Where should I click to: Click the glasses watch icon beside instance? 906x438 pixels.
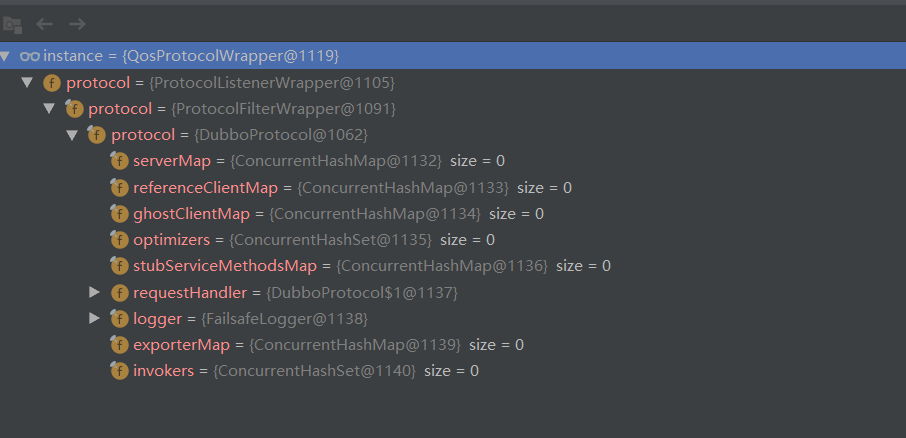(x=30, y=55)
